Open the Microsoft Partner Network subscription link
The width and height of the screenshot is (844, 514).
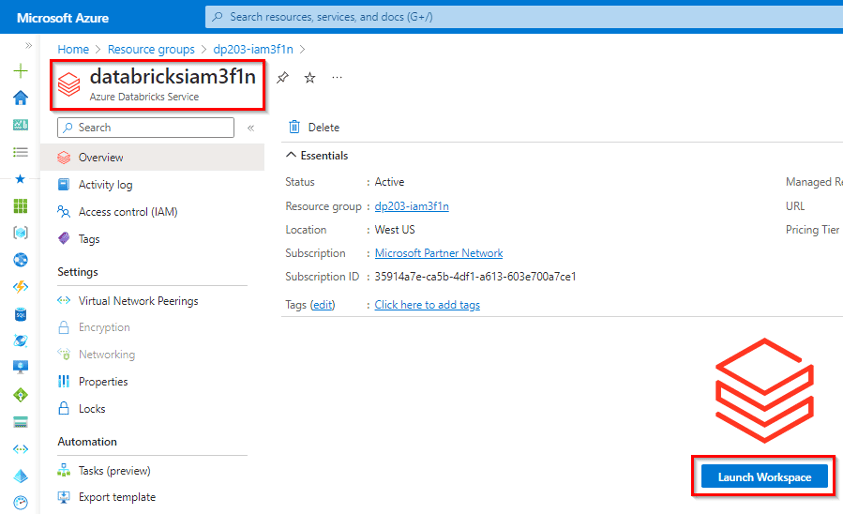[x=439, y=253]
